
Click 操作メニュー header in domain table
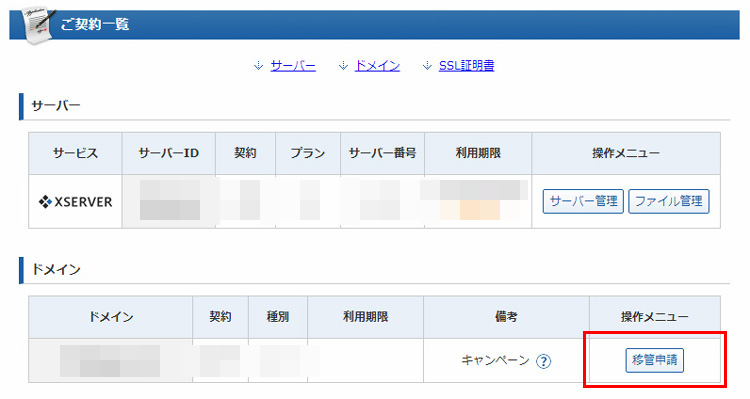point(654,317)
